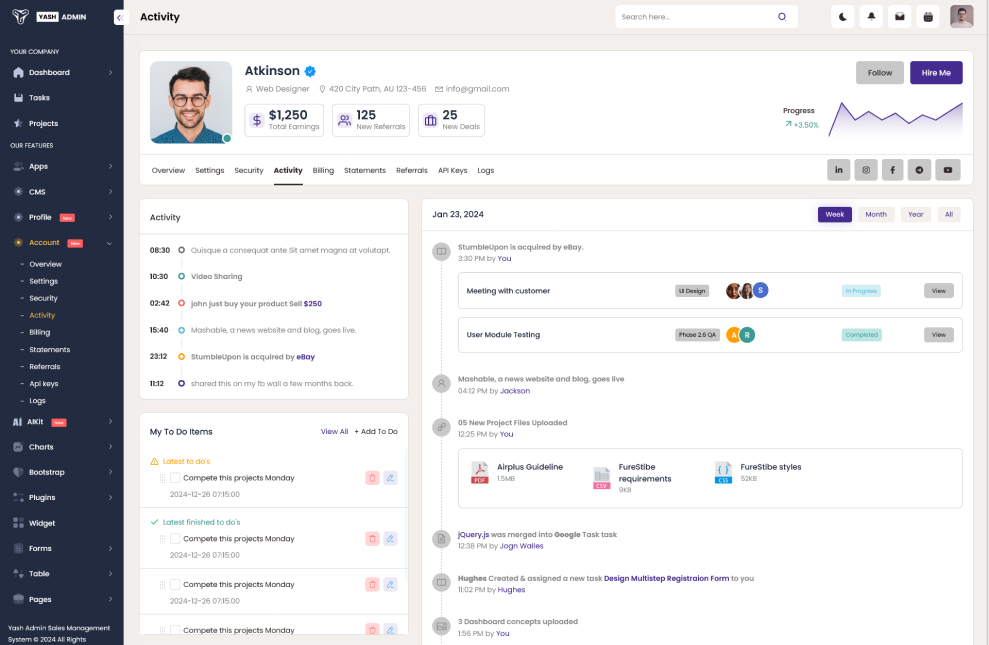This screenshot has width=989, height=645.
Task: Open the mail inbox icon
Action: [x=899, y=17]
